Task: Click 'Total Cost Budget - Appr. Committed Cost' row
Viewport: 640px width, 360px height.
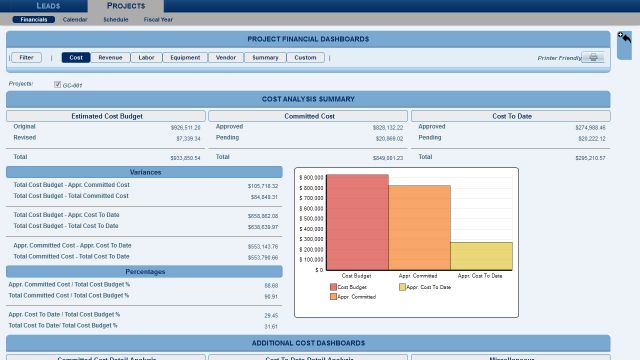Action: click(x=144, y=185)
